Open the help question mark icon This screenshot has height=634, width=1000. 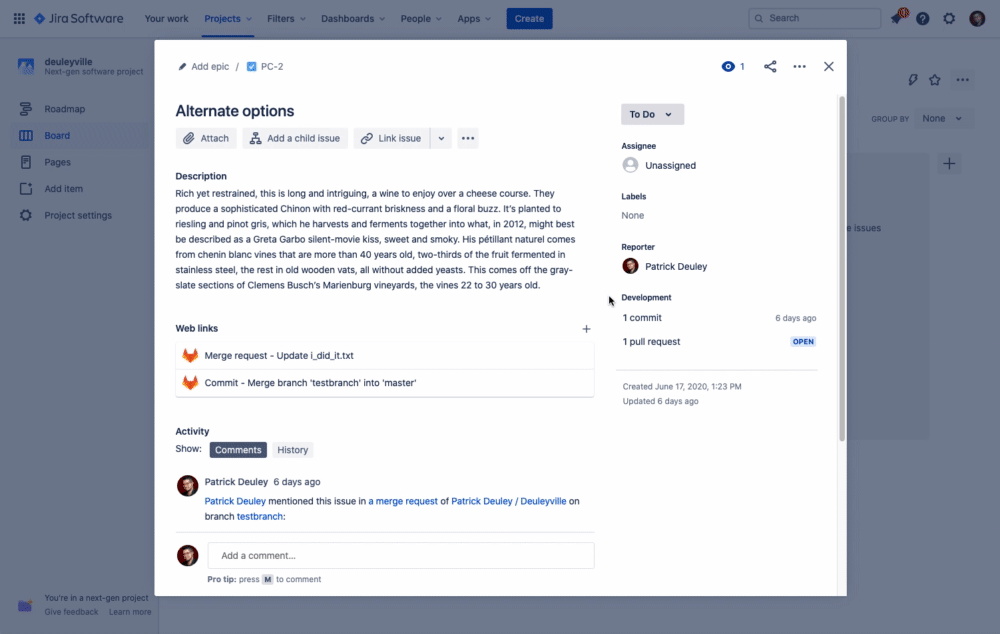(x=922, y=18)
